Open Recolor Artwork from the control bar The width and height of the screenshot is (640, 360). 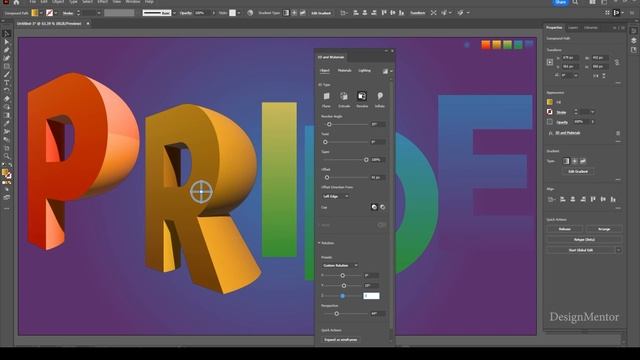point(250,13)
